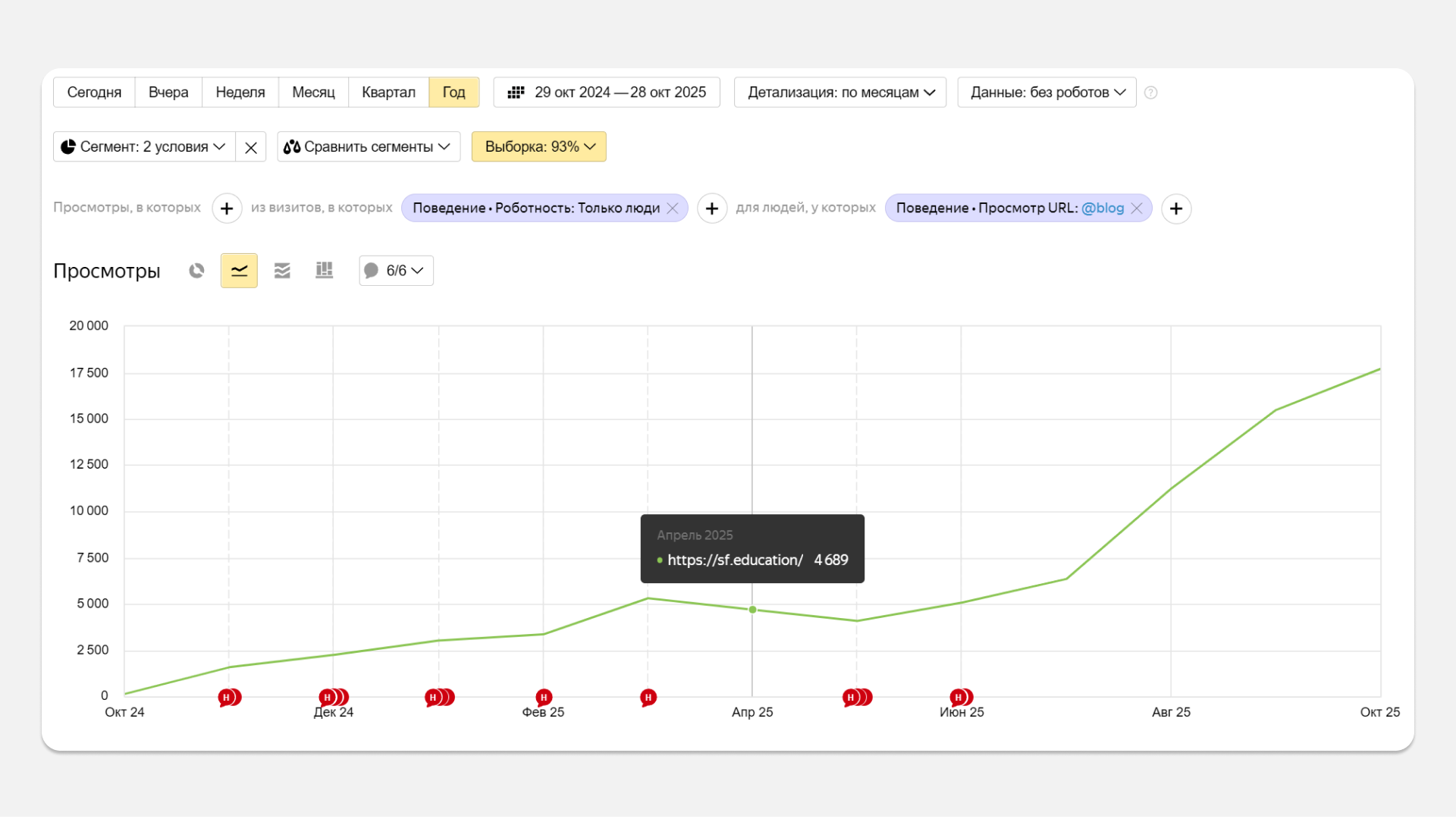The image size is (1456, 819).
Task: Remove the Роботность: Только люди filter
Action: [x=673, y=209]
